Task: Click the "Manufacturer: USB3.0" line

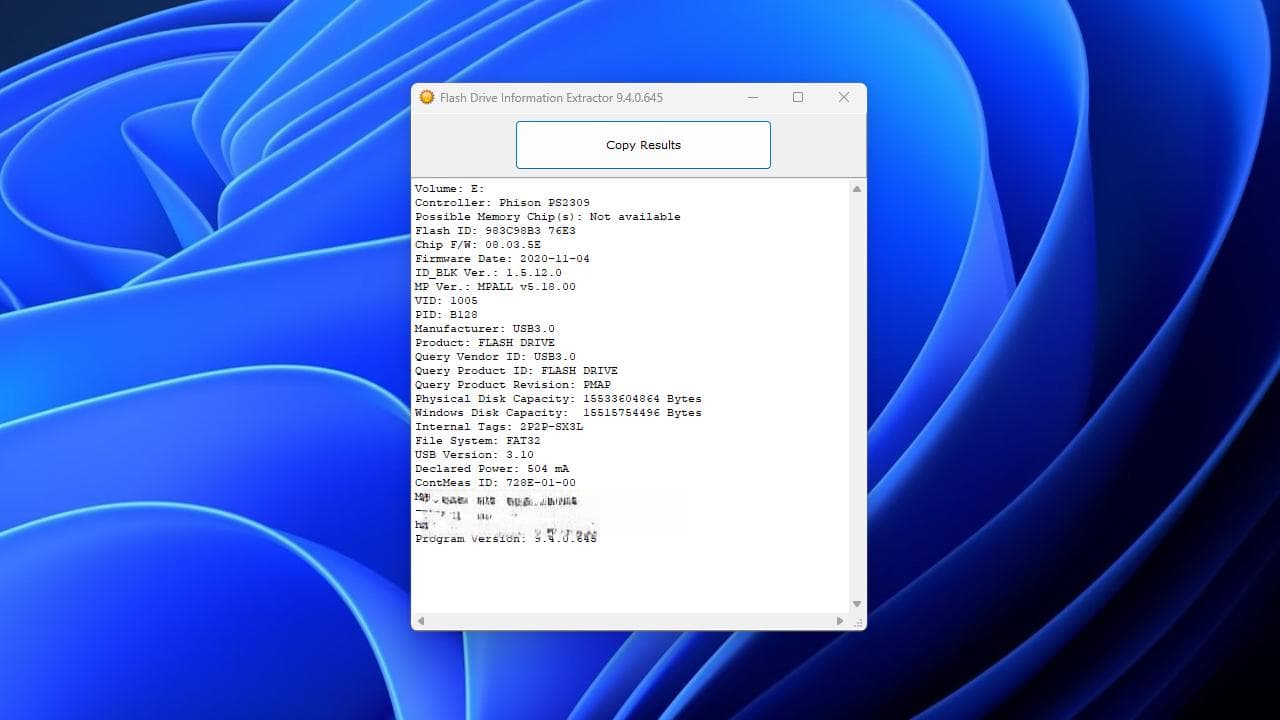Action: 485,328
